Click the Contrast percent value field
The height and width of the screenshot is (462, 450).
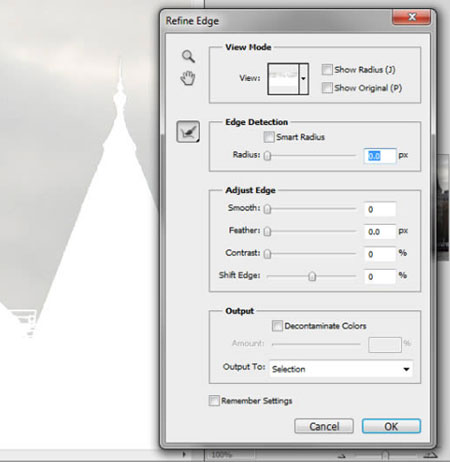pyautogui.click(x=380, y=254)
